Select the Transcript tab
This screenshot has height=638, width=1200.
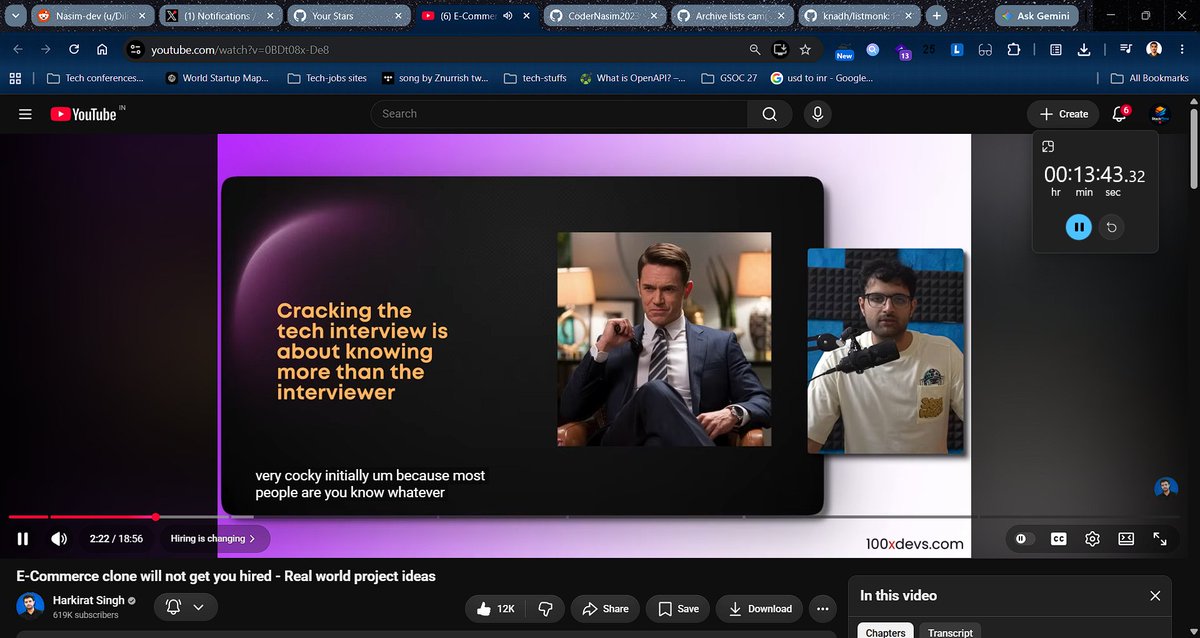point(950,632)
